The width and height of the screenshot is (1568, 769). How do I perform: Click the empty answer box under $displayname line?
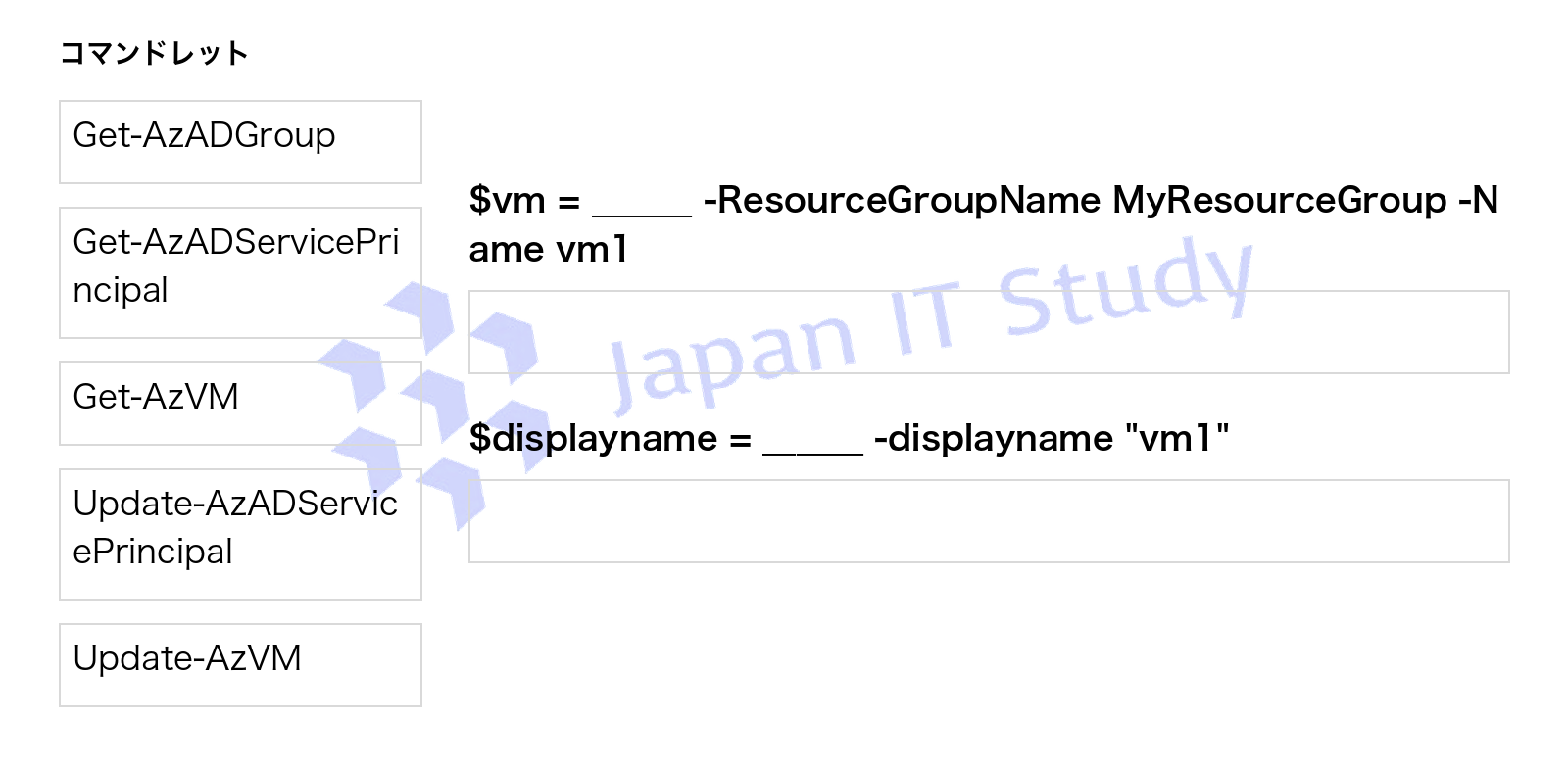[989, 521]
